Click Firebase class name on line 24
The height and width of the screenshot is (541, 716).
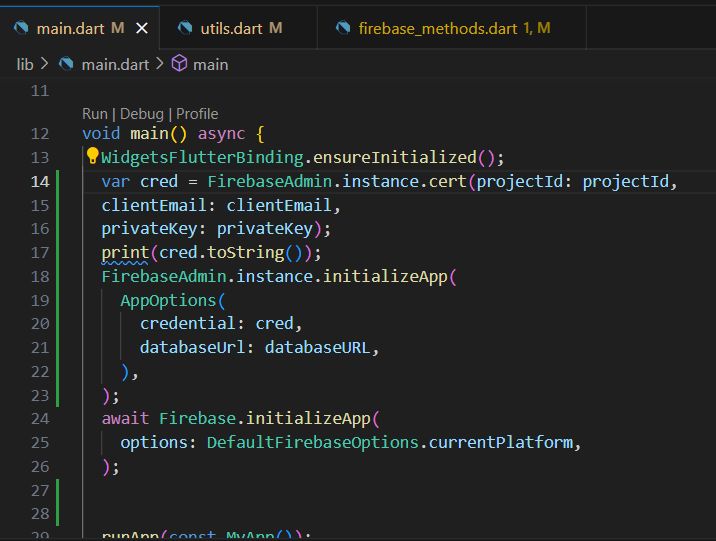click(x=197, y=419)
